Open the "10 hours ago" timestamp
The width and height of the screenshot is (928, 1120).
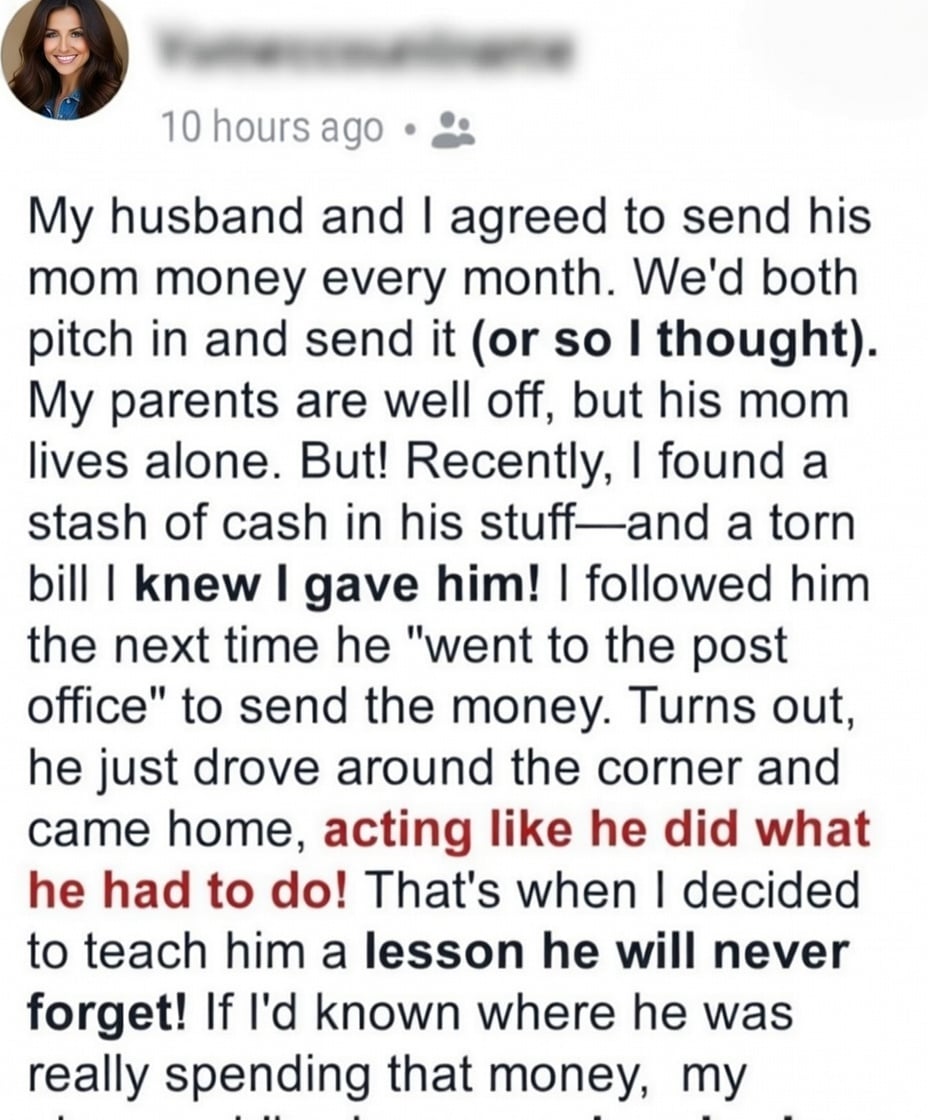tap(272, 129)
